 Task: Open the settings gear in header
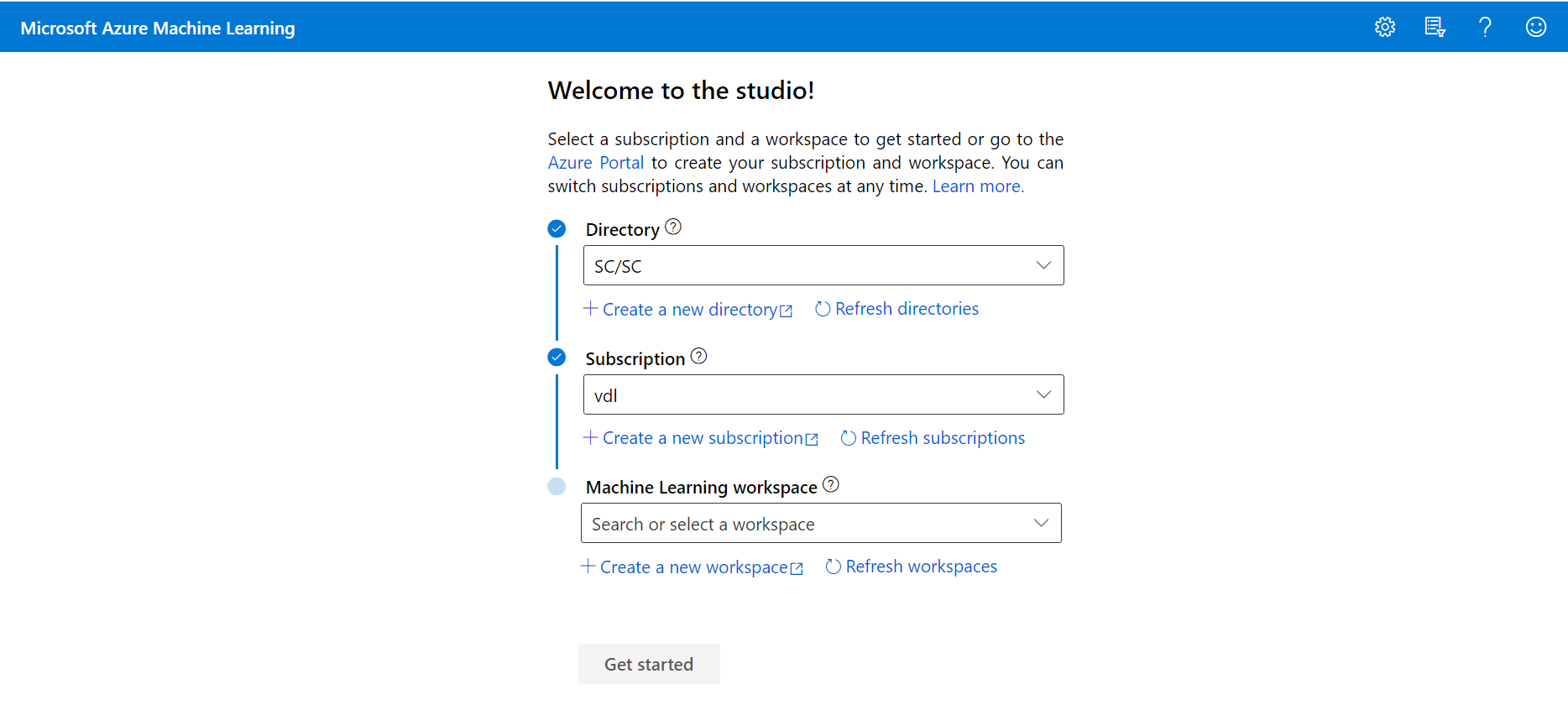pos(1385,27)
